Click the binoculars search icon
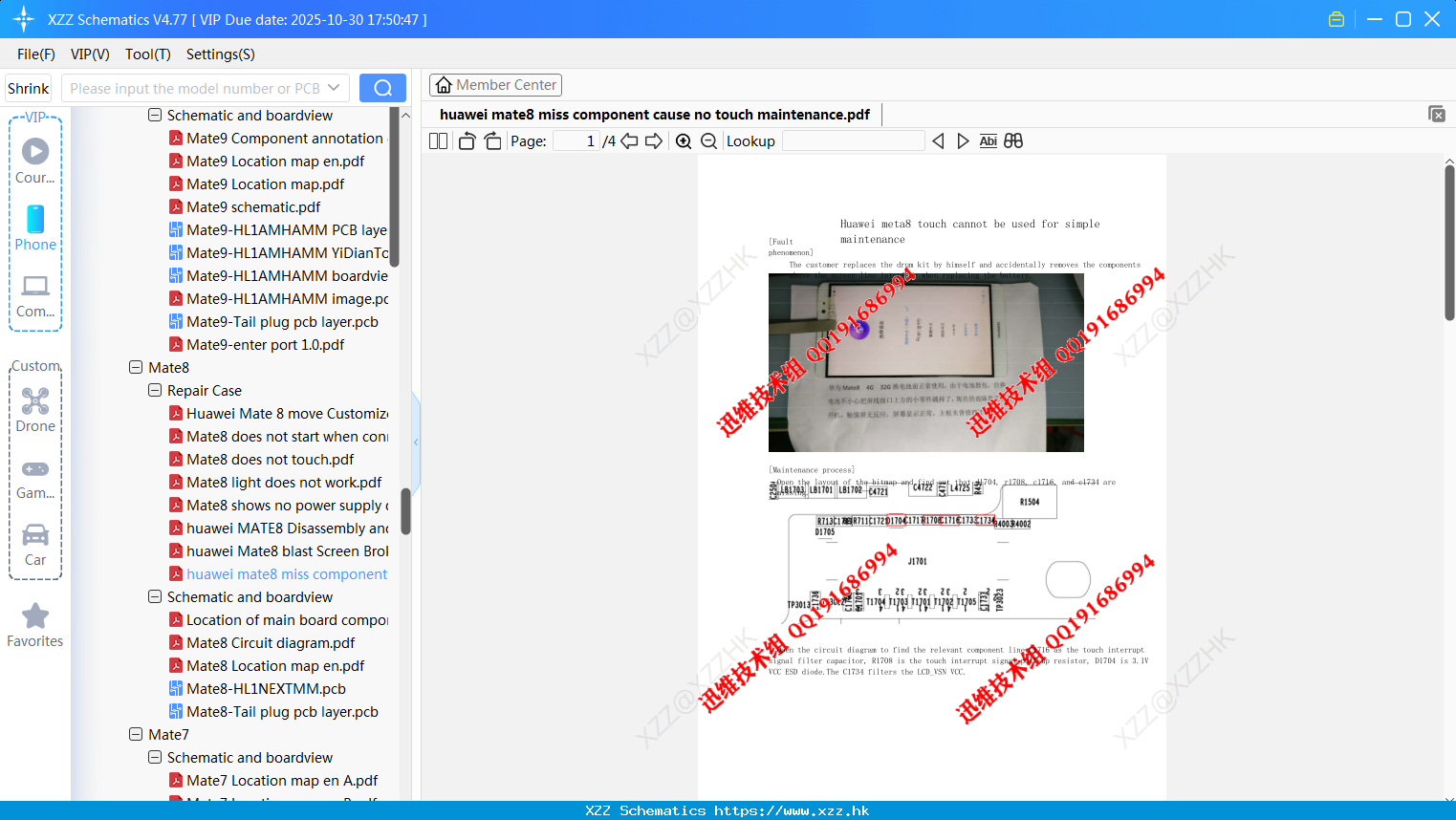This screenshot has height=820, width=1456. tap(1013, 141)
